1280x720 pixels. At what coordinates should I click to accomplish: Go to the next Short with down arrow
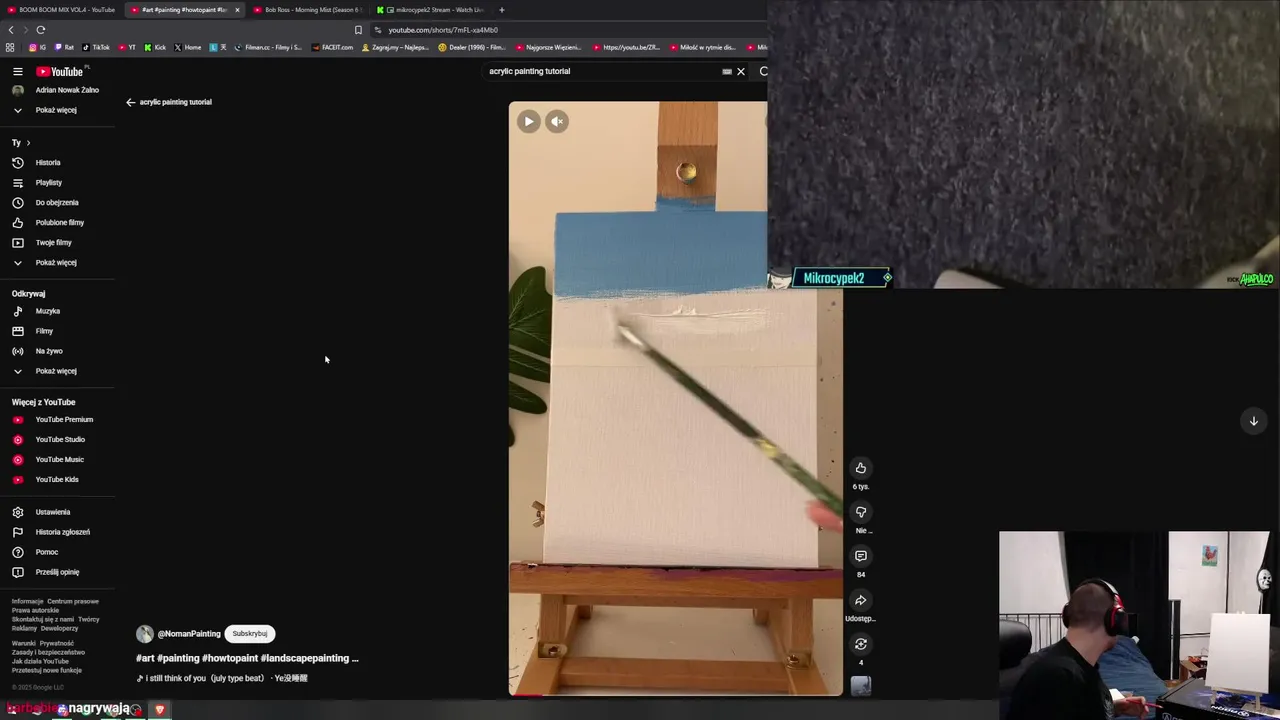(1253, 421)
